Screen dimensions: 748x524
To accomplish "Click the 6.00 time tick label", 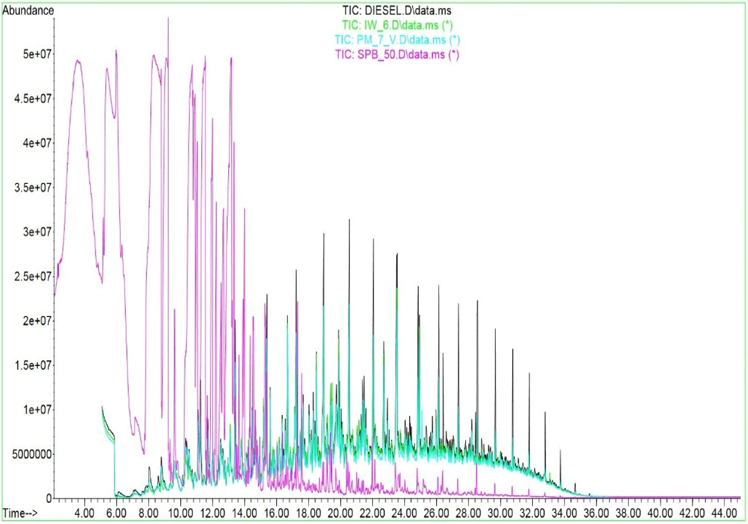I will [116, 514].
